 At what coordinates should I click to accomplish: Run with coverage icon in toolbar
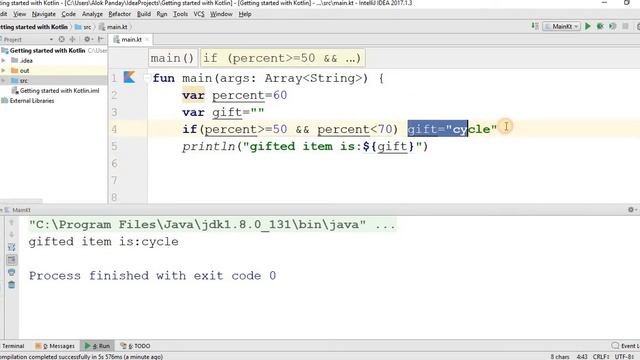(612, 27)
